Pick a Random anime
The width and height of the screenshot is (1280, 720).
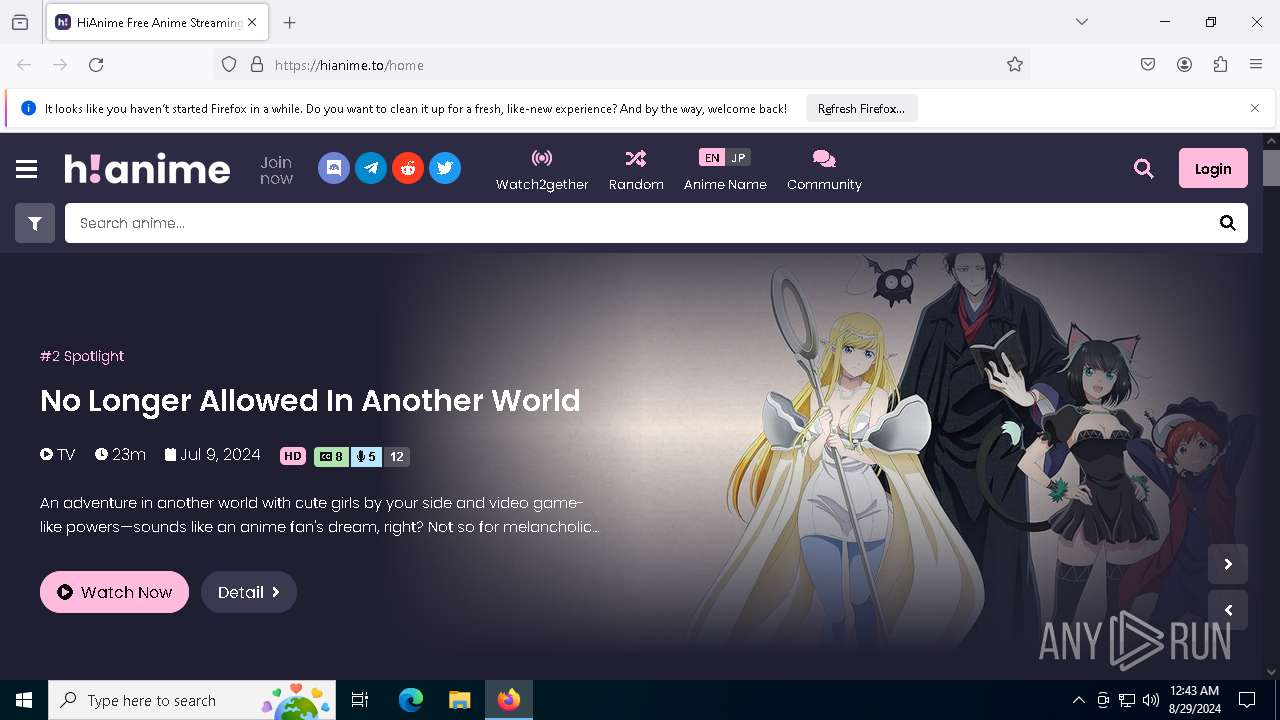tap(636, 170)
